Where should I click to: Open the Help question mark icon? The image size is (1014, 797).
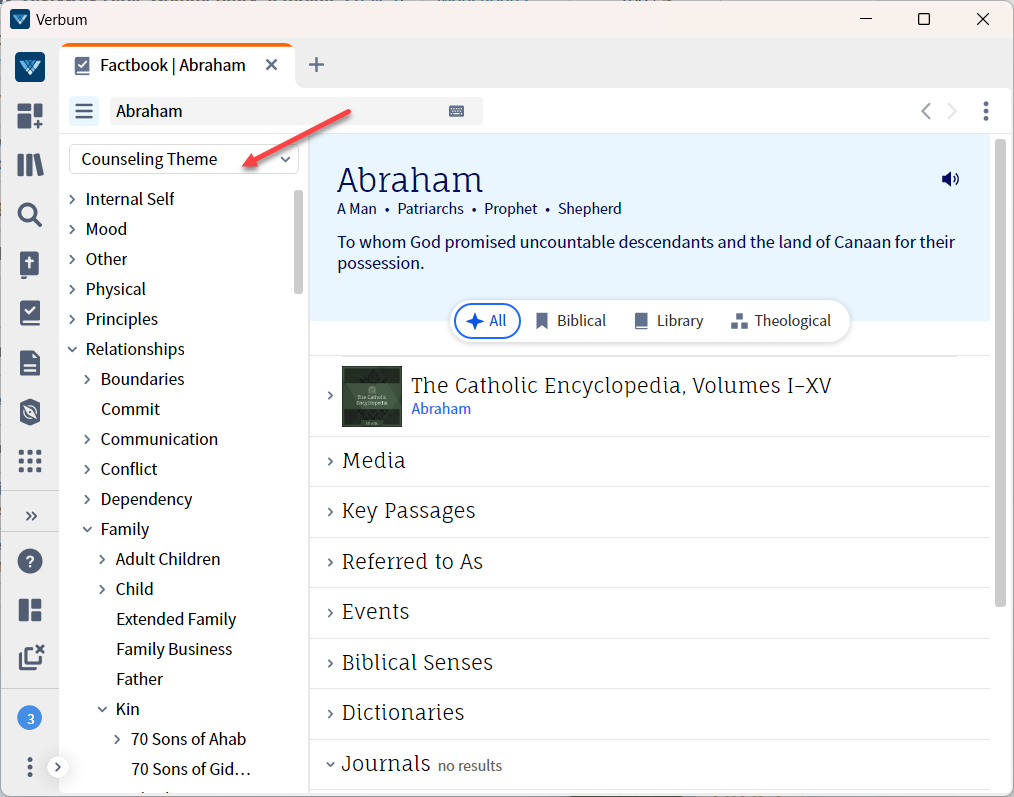(x=30, y=561)
